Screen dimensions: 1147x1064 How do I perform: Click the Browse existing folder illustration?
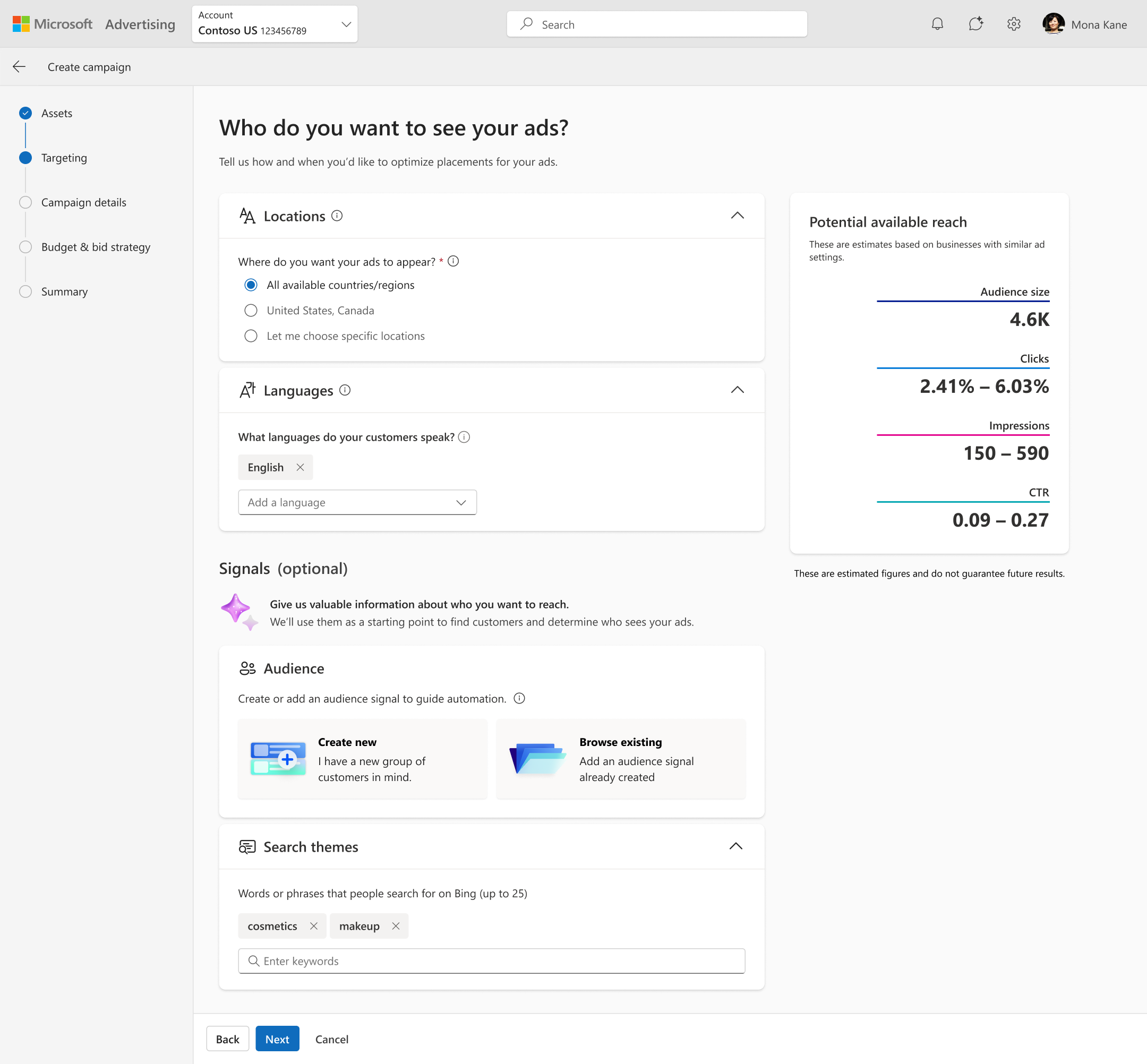[x=537, y=759]
